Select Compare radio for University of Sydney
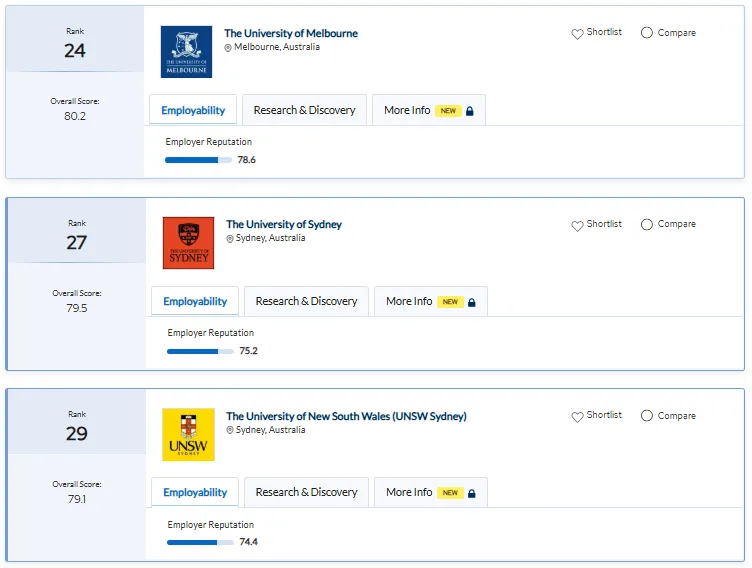The height and width of the screenshot is (568, 752). coord(646,224)
